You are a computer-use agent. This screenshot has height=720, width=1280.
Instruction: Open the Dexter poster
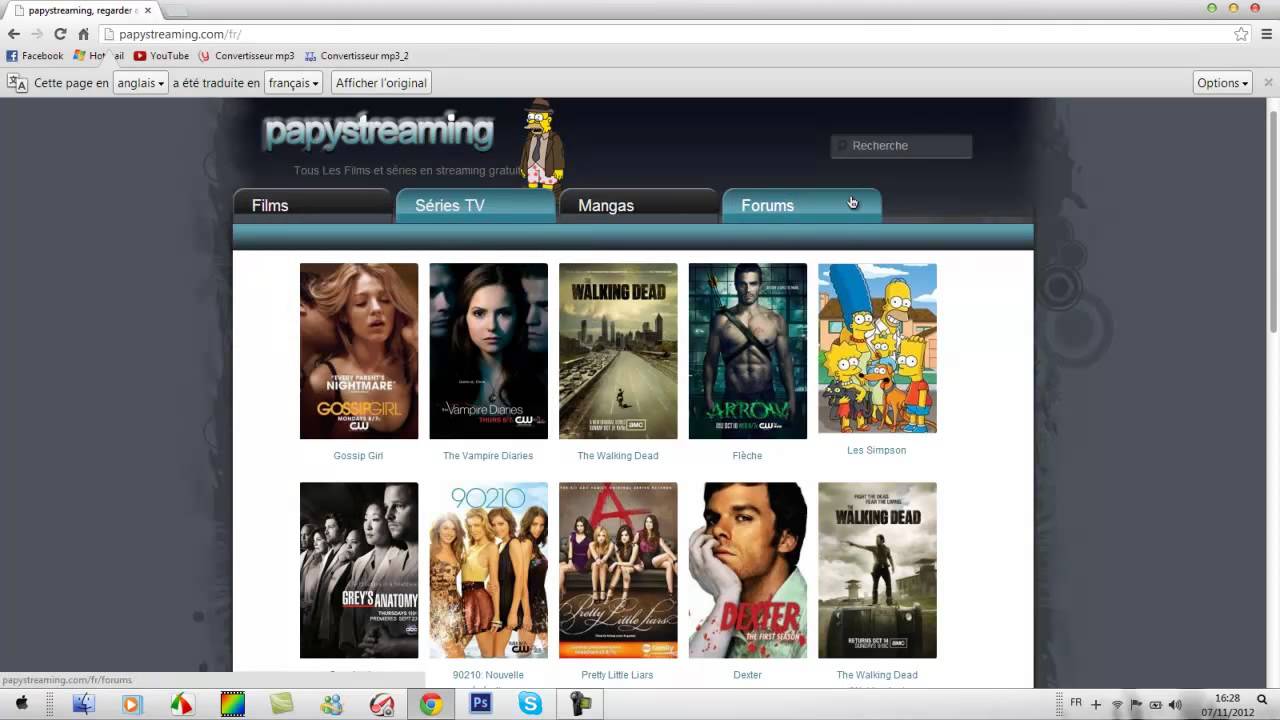click(x=748, y=570)
